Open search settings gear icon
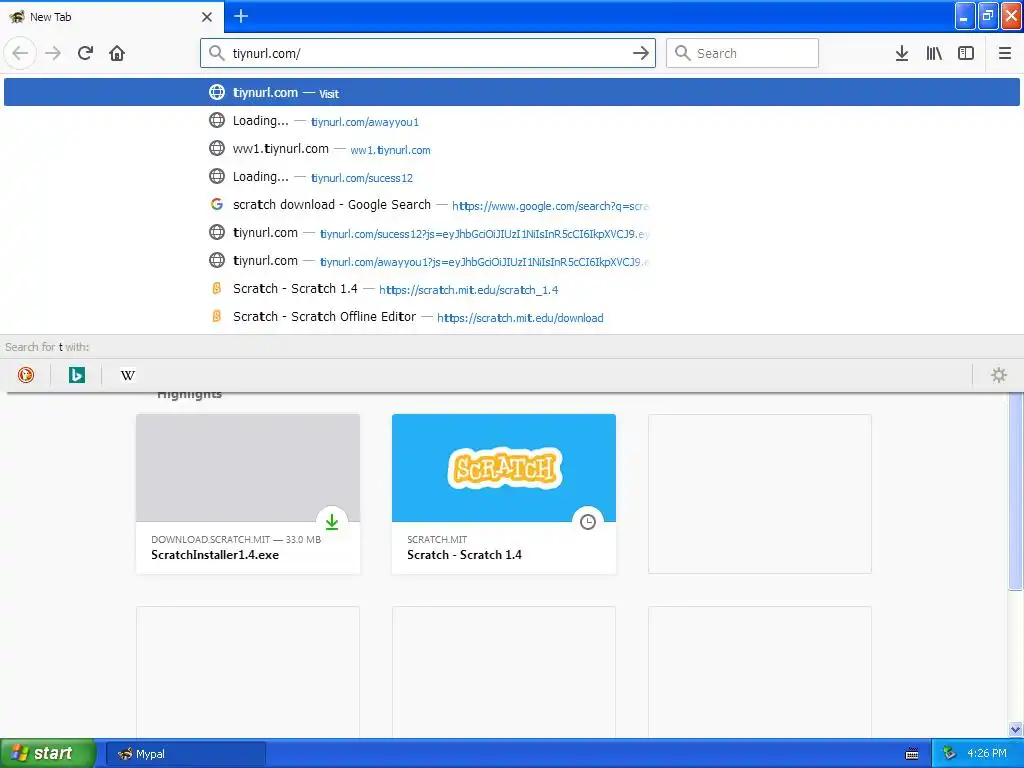The image size is (1024, 768). pos(999,375)
